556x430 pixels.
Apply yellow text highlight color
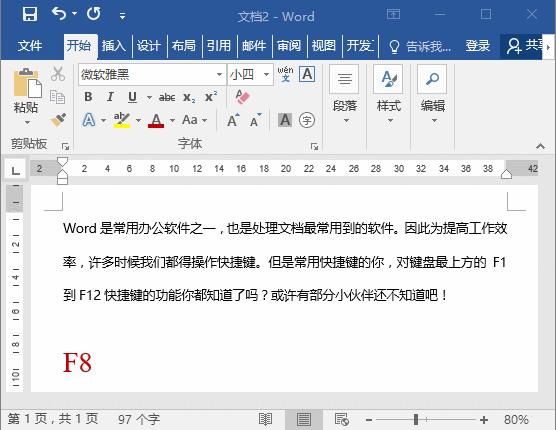(122, 120)
